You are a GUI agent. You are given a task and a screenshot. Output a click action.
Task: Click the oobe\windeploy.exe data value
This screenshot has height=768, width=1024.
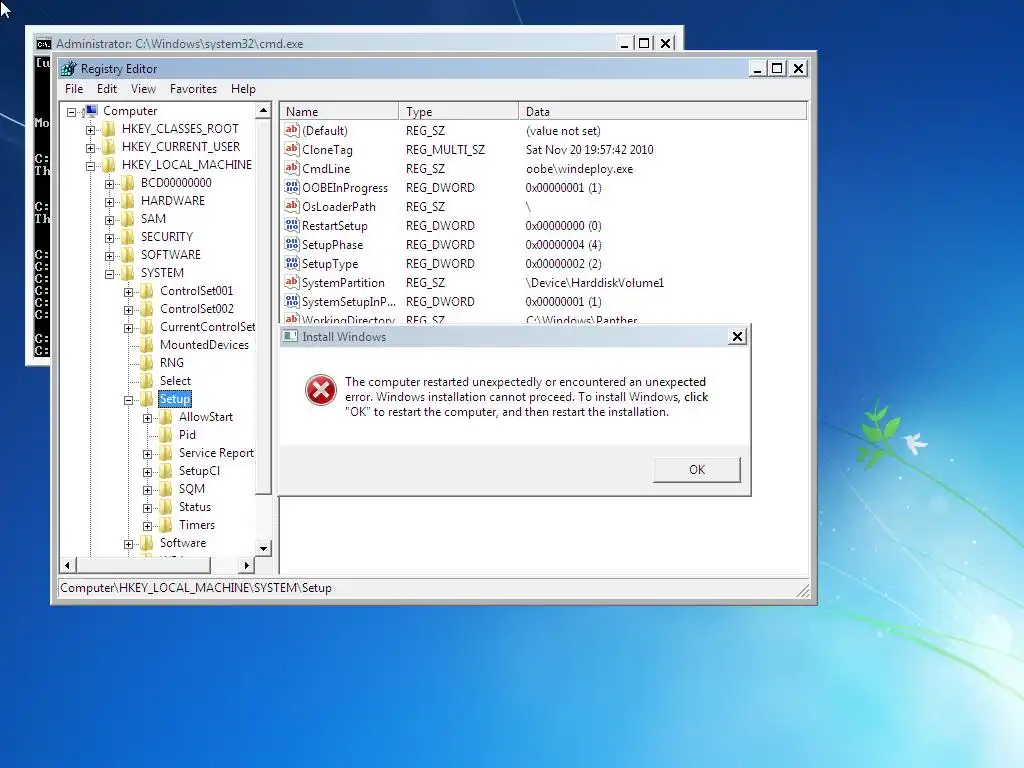tap(579, 168)
